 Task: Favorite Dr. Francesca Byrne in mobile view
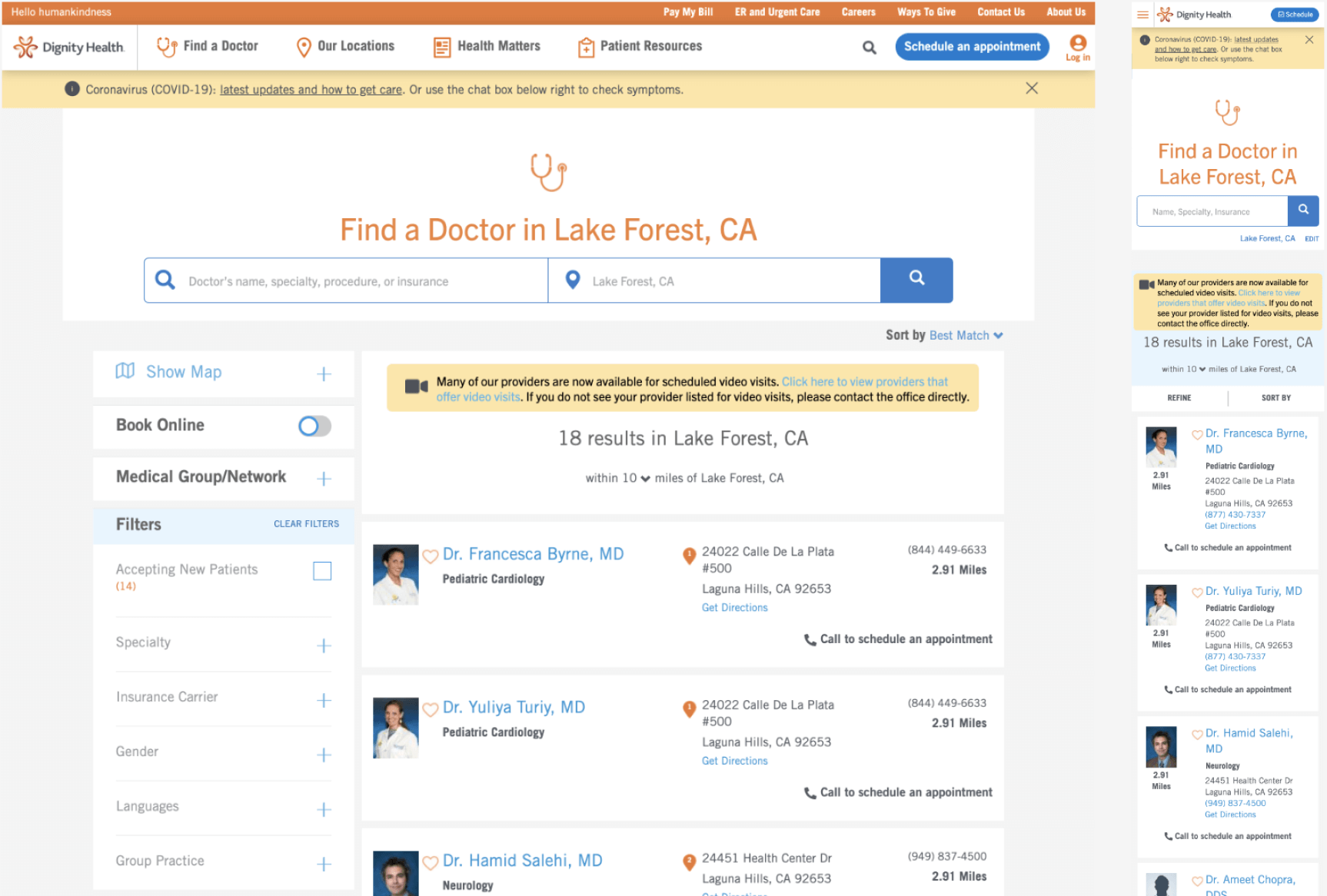1197,435
